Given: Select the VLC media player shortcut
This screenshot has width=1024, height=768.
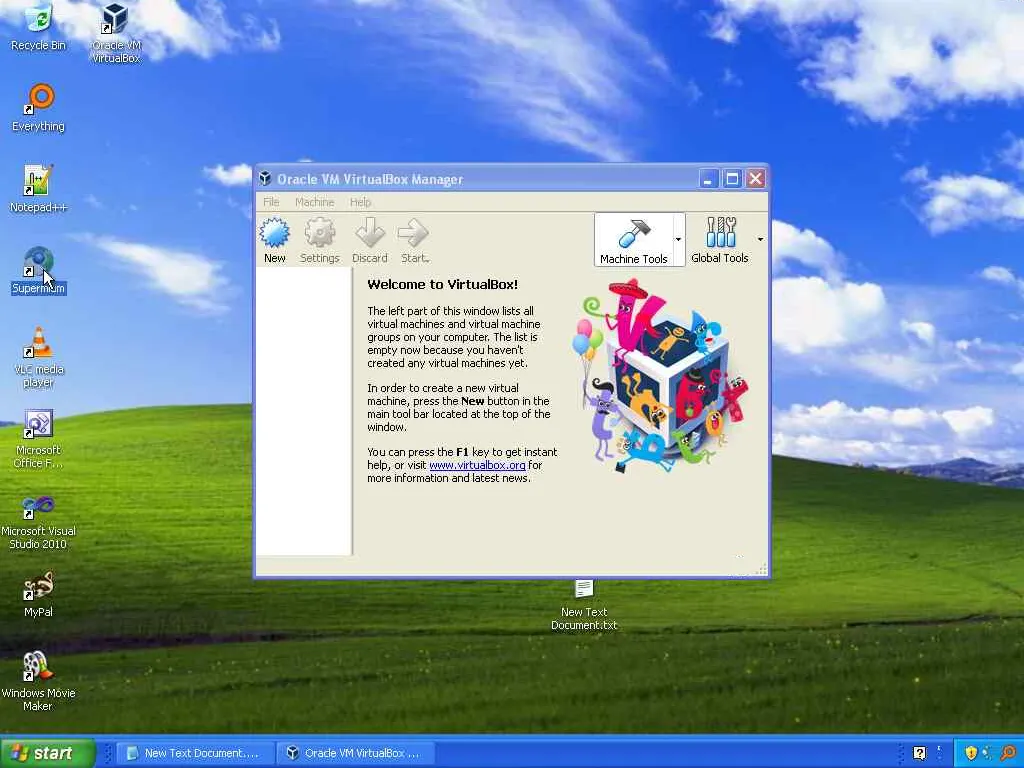Looking at the screenshot, I should (39, 358).
